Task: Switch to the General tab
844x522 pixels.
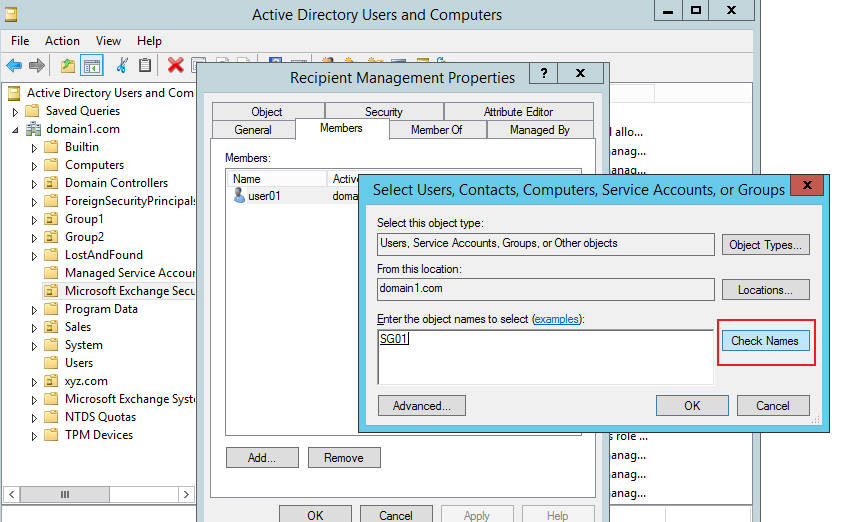Action: click(253, 130)
